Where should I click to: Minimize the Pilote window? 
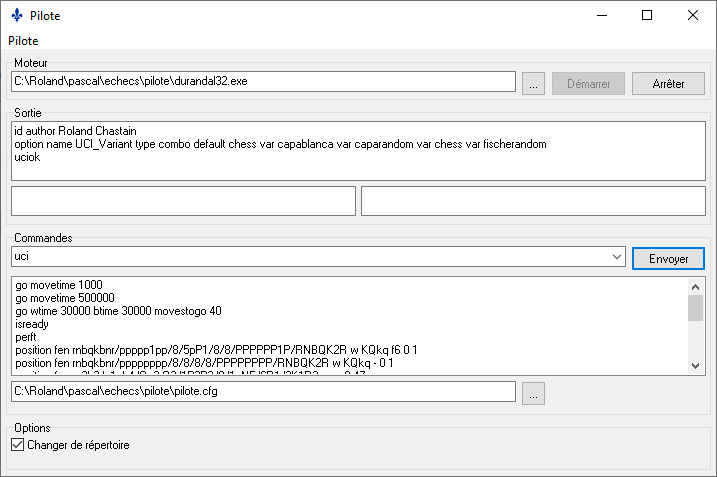(601, 15)
